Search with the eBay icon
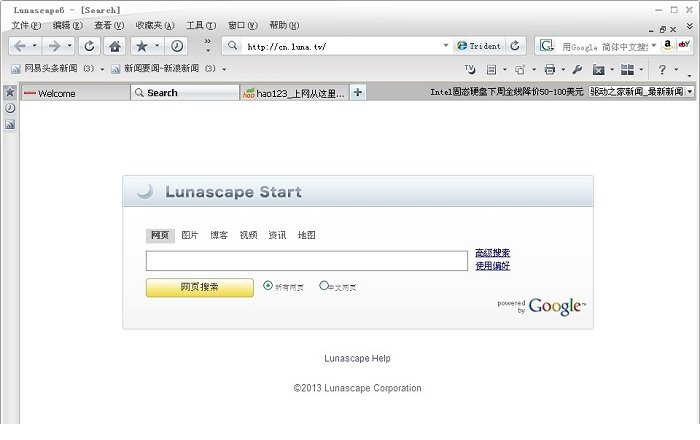The height and width of the screenshot is (440, 700). coord(684,45)
